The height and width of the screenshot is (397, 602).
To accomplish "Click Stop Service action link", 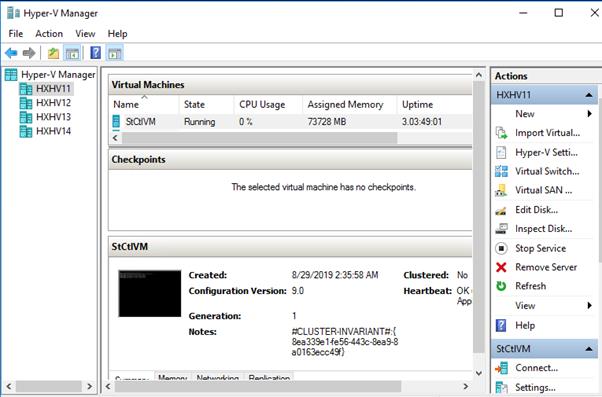I will [541, 248].
